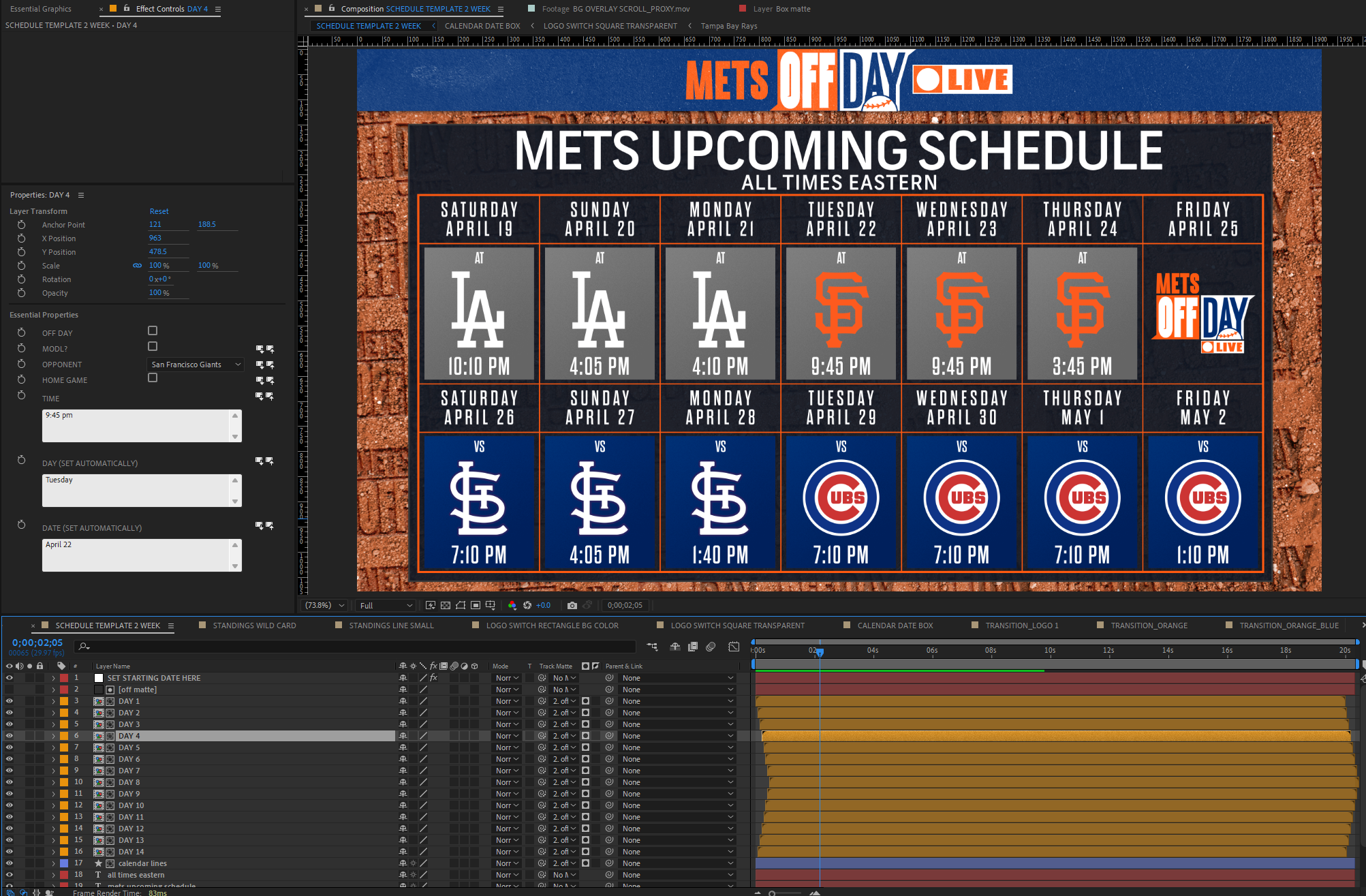
Task: Open the OPPONENT dropdown San Francisco Giants
Action: tap(195, 365)
